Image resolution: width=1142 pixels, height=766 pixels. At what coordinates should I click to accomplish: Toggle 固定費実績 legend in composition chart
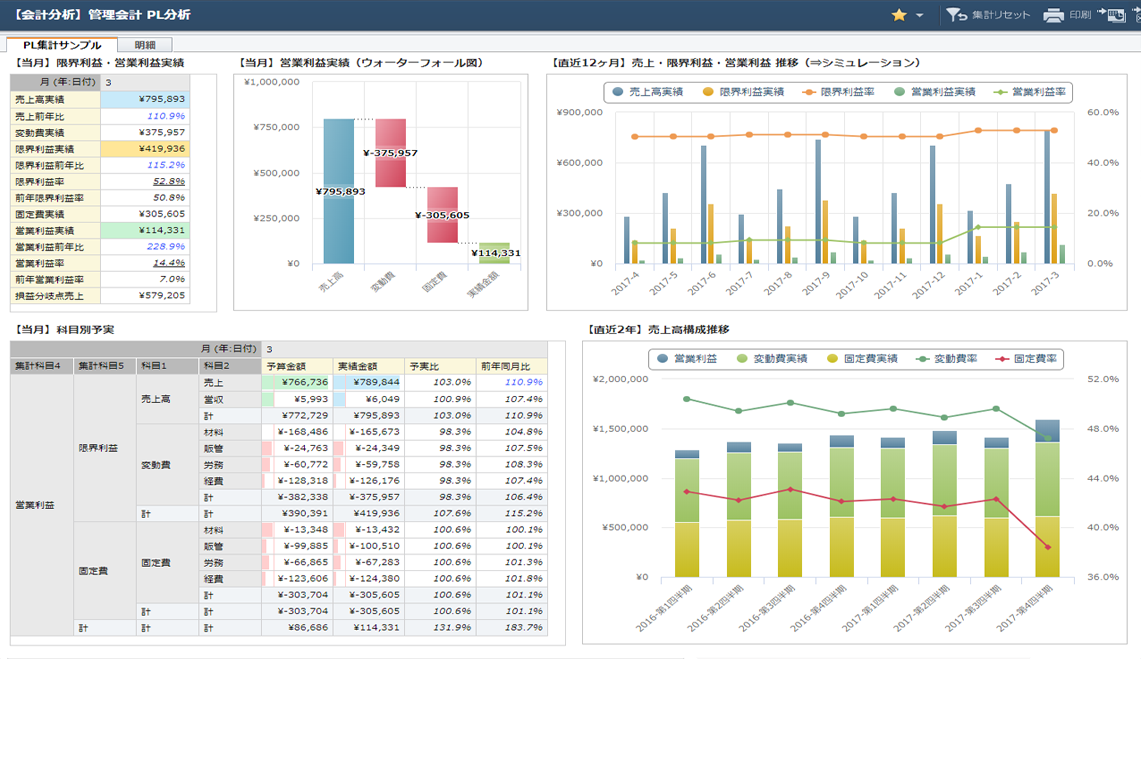[862, 358]
